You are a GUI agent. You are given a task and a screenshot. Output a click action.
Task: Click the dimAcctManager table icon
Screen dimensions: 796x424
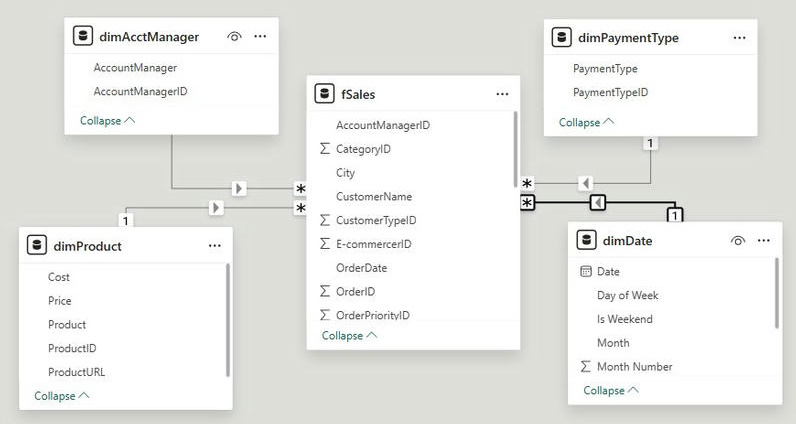click(83, 37)
